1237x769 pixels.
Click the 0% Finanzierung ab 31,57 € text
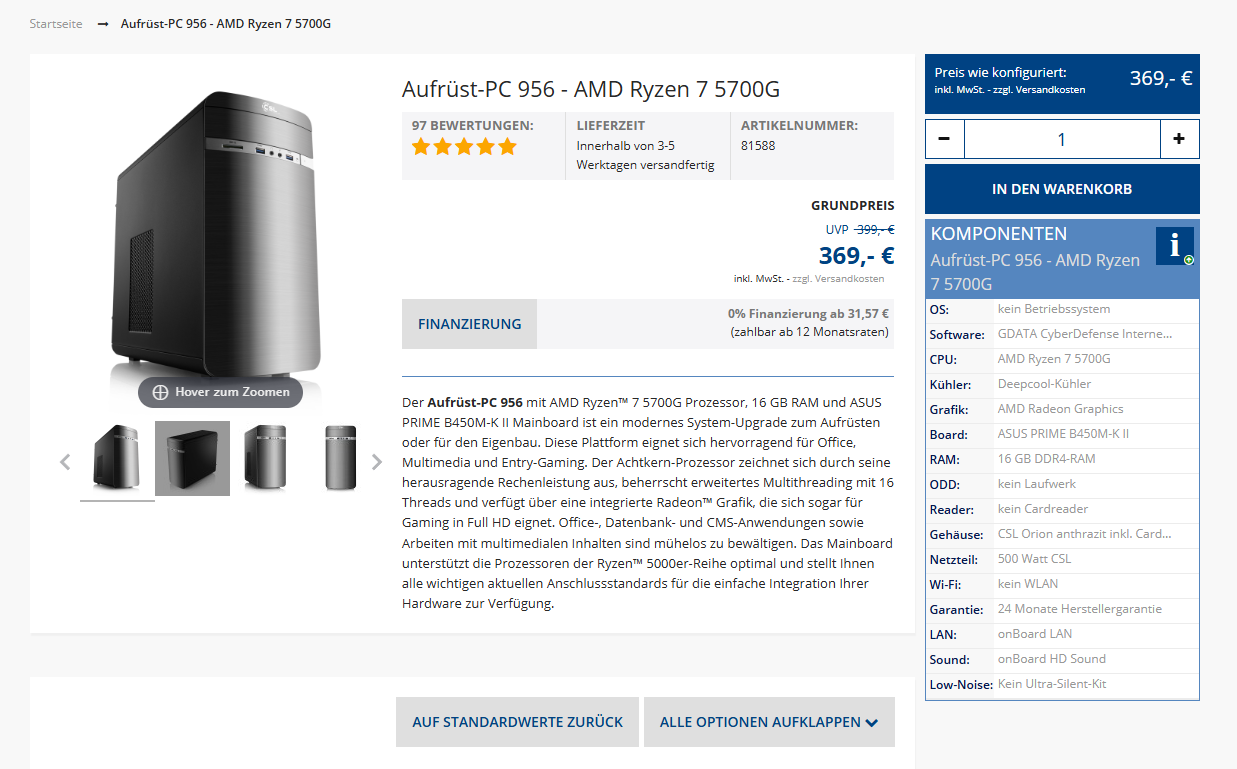point(808,314)
